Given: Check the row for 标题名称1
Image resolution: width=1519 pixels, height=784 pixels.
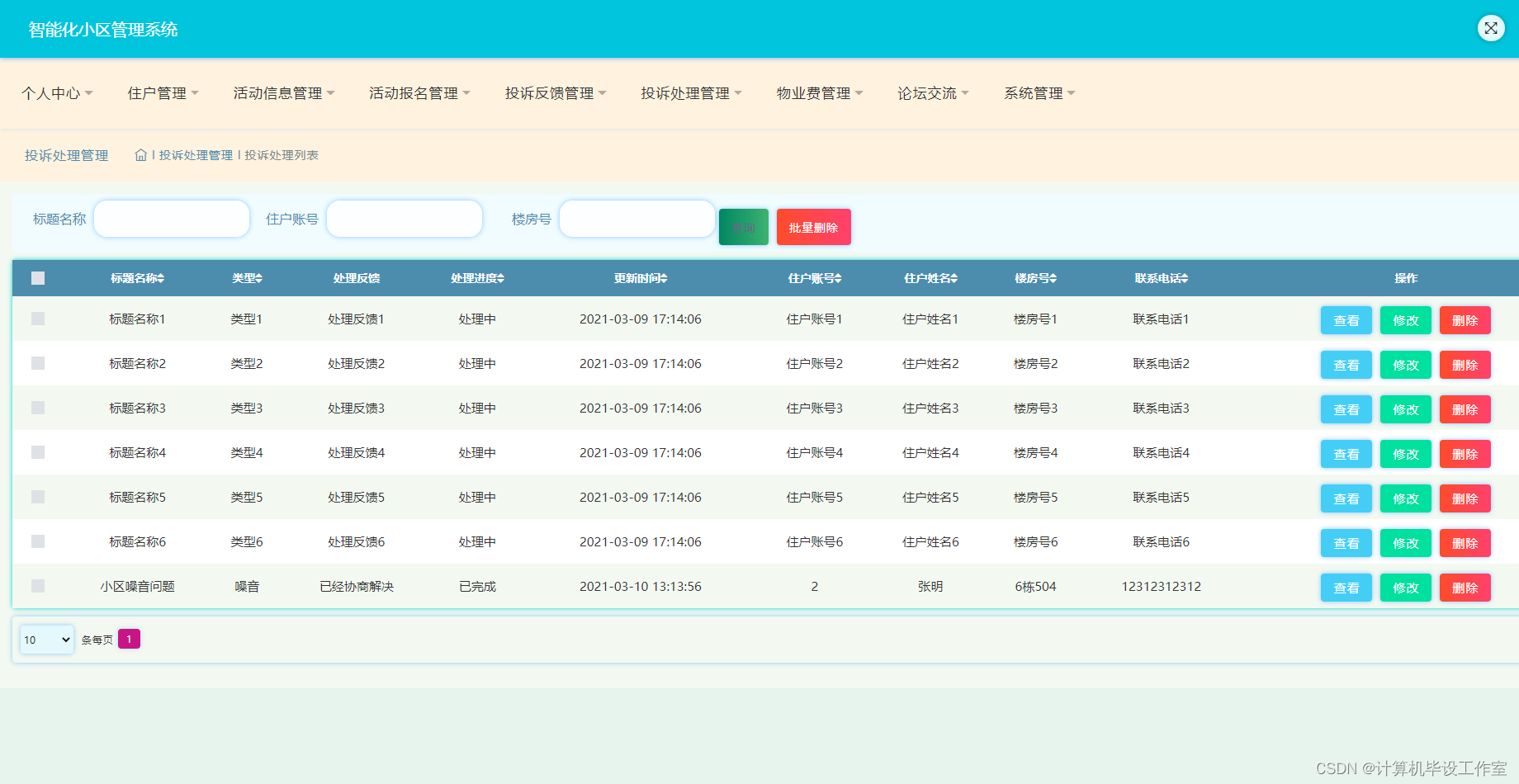Looking at the screenshot, I should [x=38, y=319].
